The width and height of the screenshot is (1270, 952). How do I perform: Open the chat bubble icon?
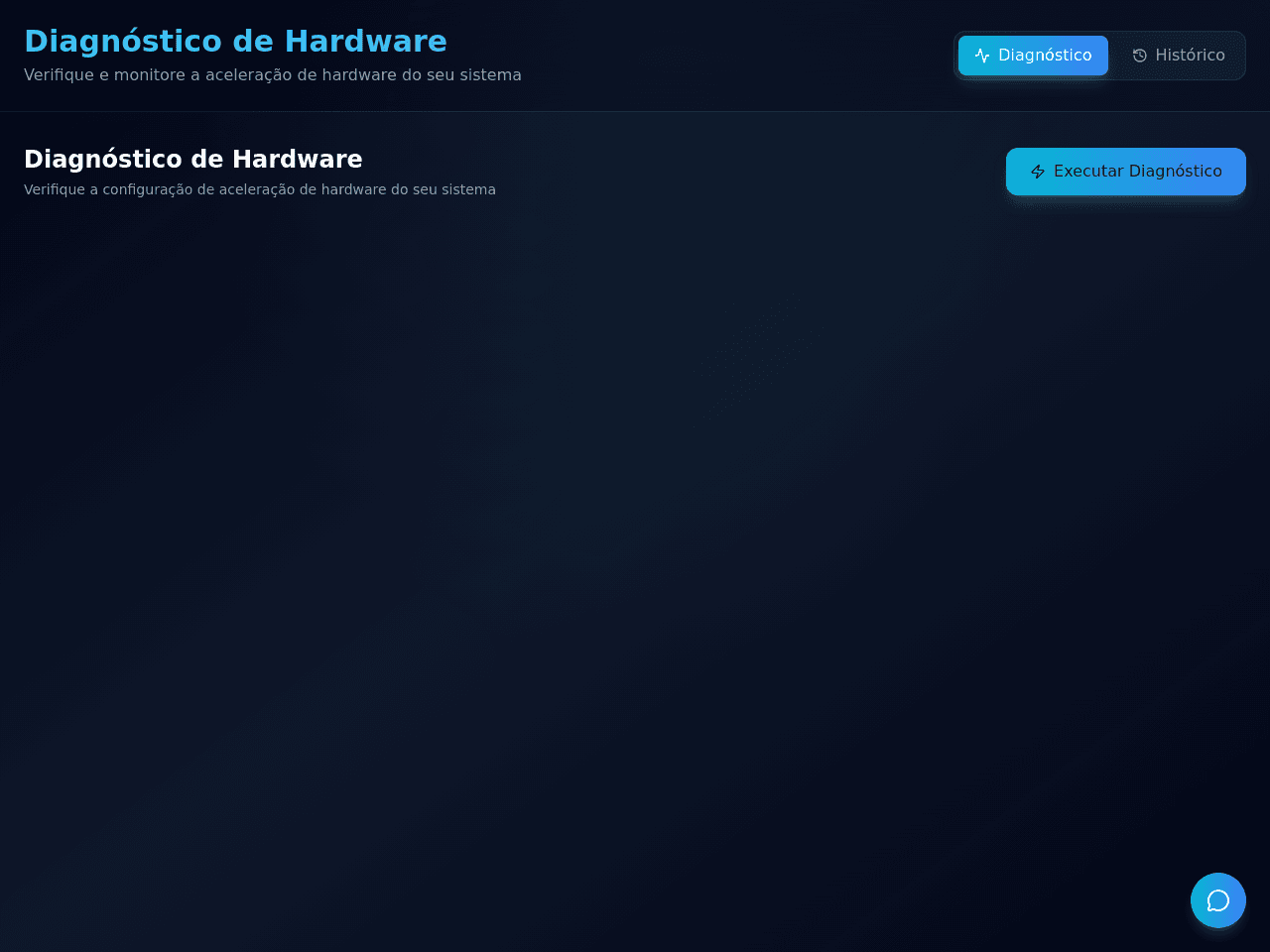coord(1218,900)
